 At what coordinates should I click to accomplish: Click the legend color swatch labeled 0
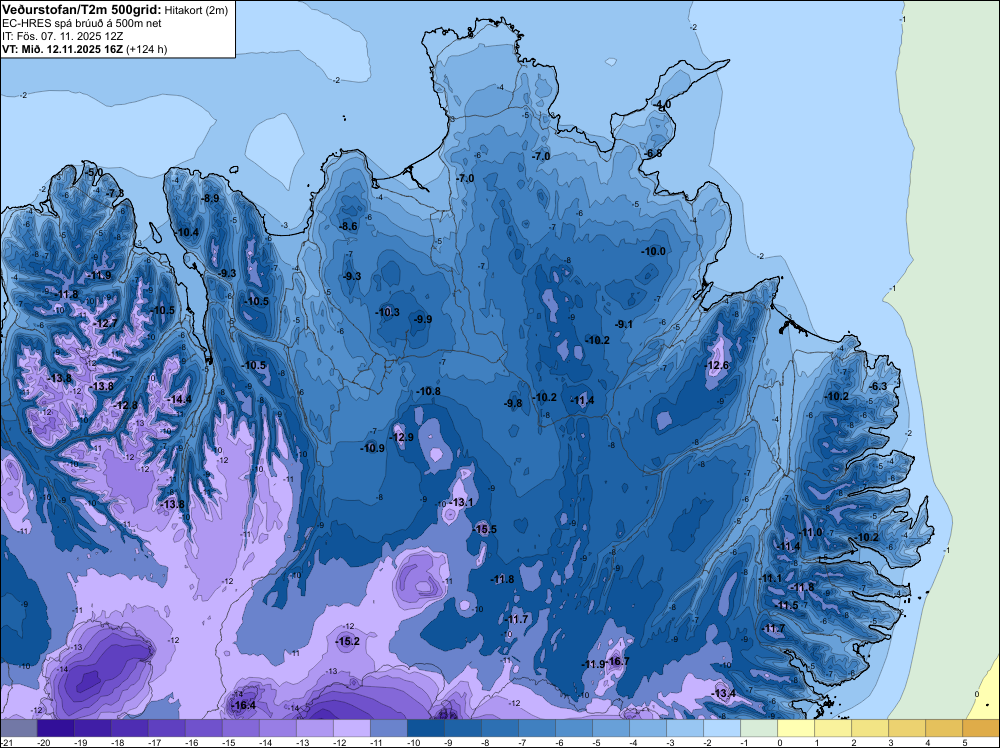(795, 729)
